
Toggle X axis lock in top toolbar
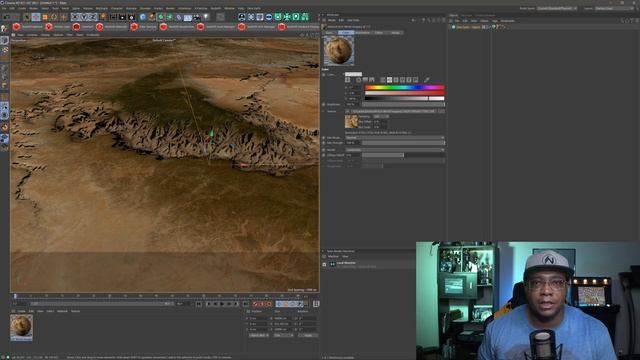tap(75, 17)
